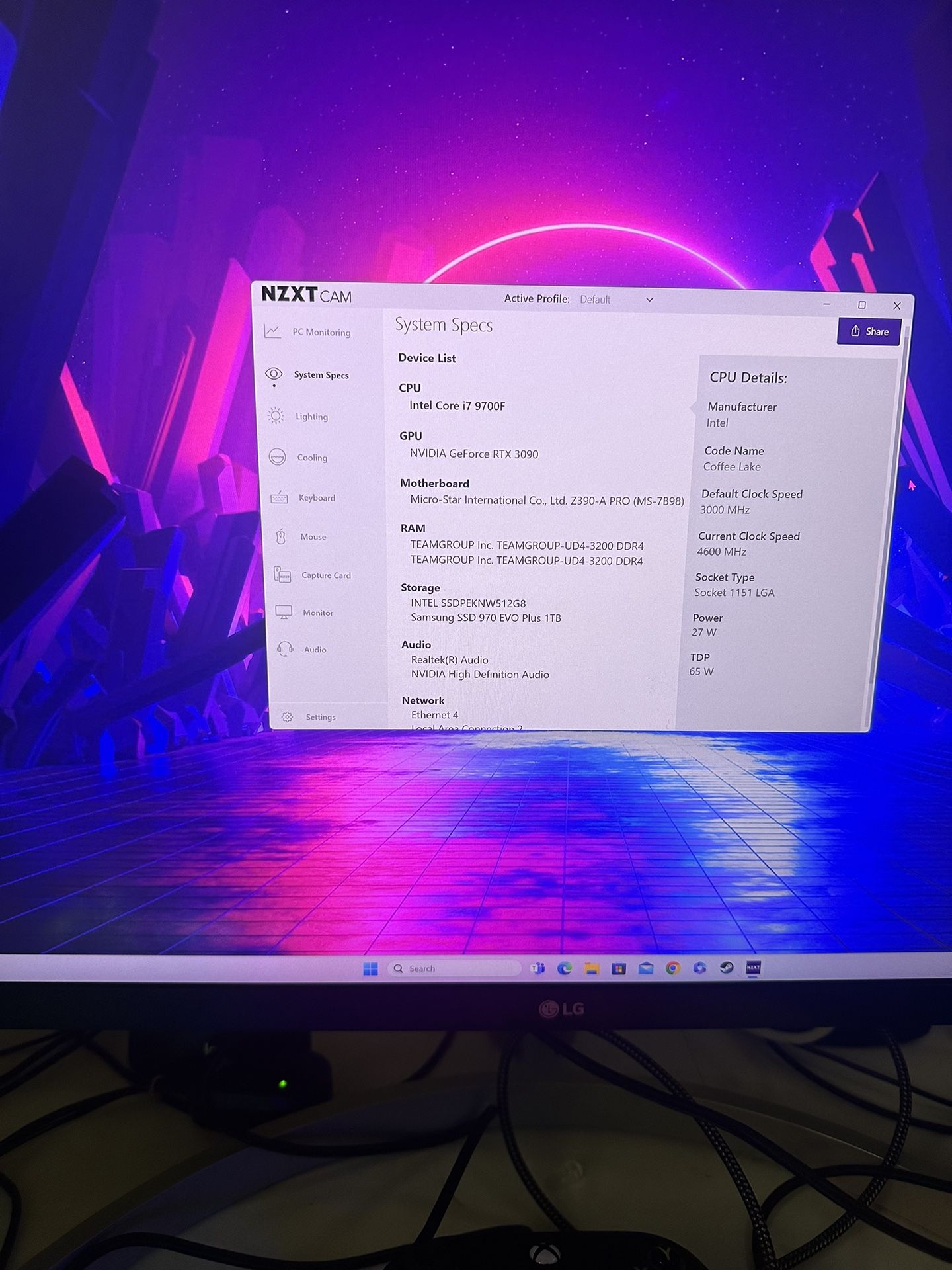Open the Monitor section icon
This screenshot has width=952, height=1270.
click(284, 613)
